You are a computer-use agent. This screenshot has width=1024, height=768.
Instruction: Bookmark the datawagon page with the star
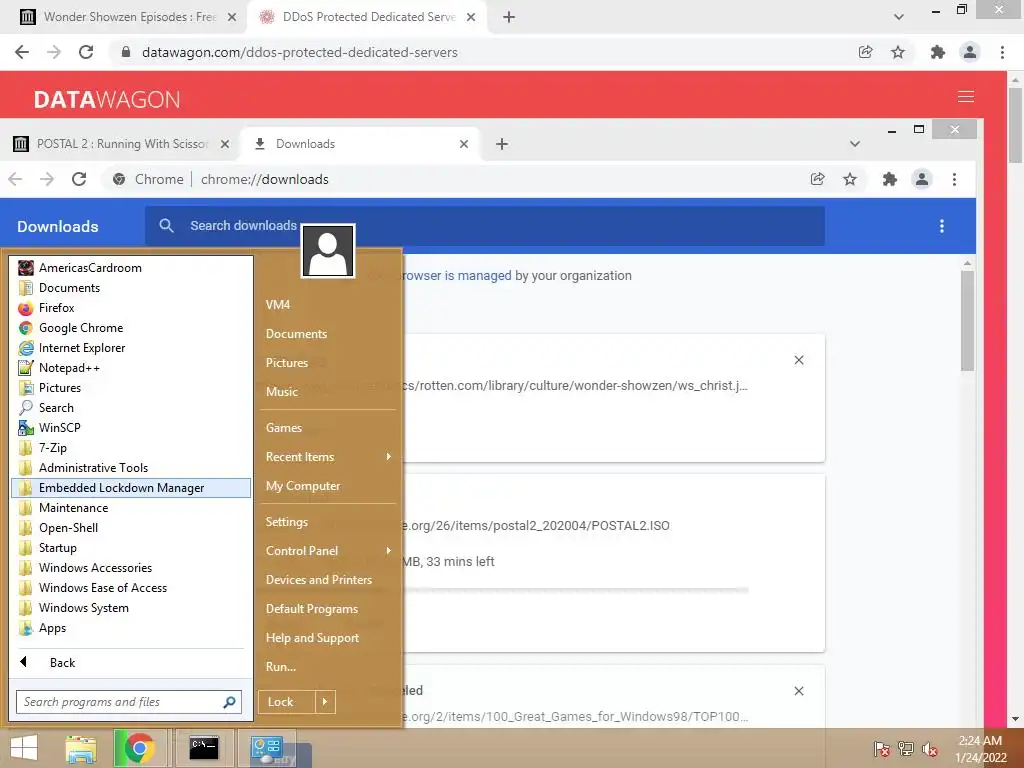[898, 52]
